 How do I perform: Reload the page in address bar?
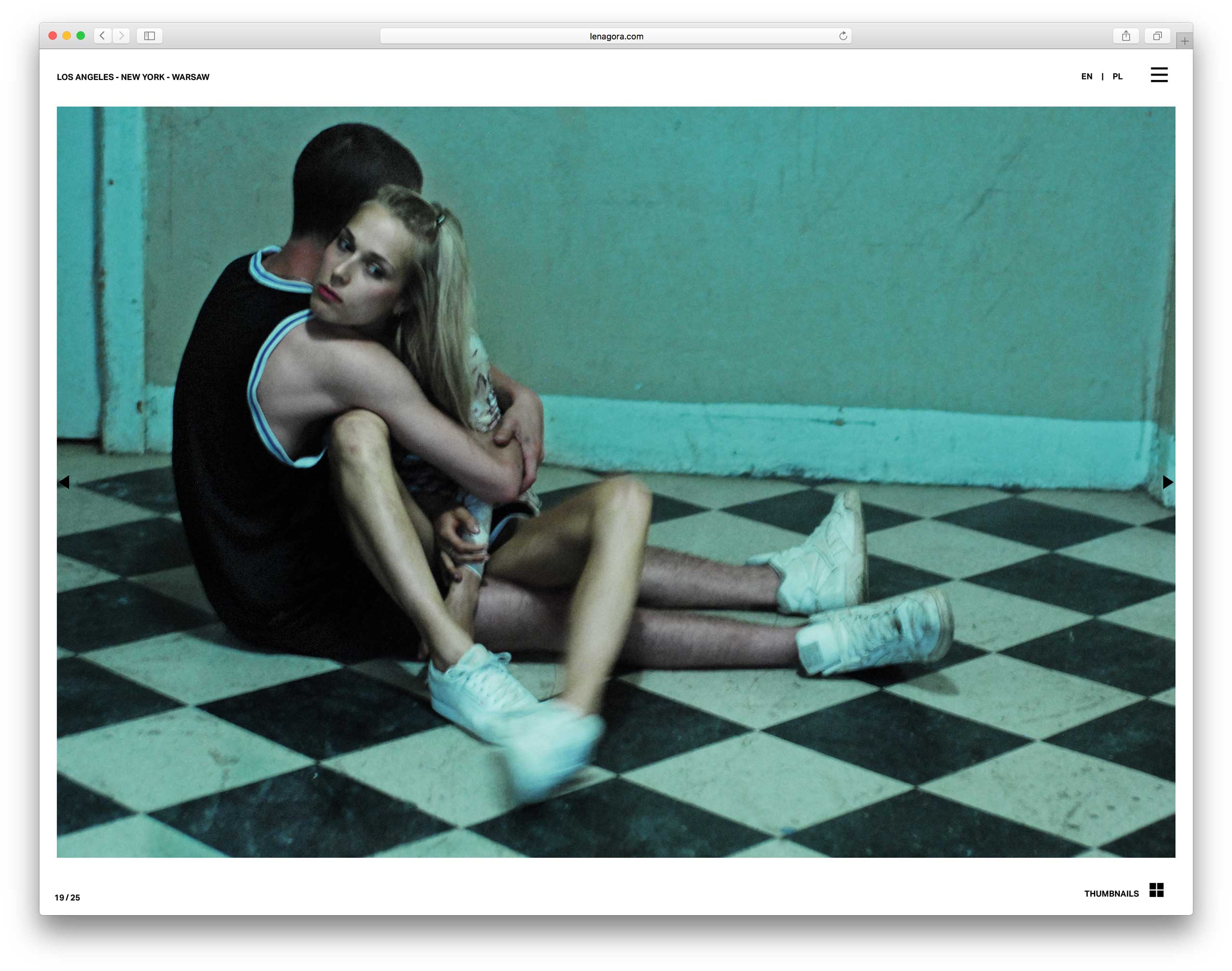pyautogui.click(x=843, y=36)
